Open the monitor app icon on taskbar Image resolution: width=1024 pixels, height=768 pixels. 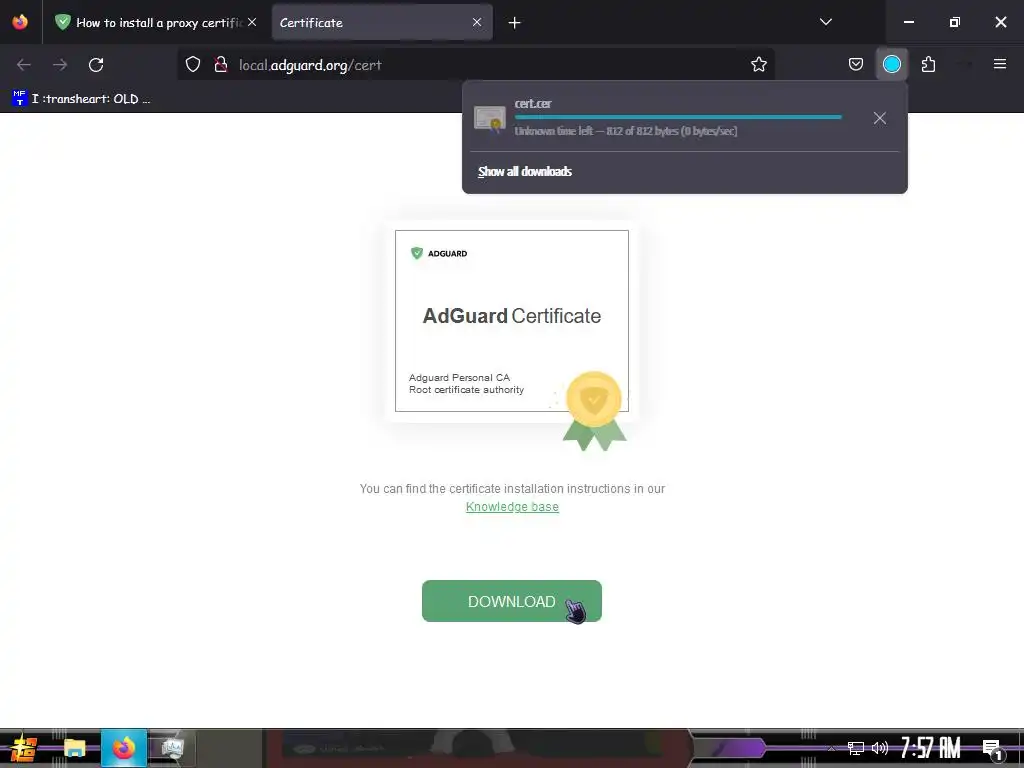172,748
